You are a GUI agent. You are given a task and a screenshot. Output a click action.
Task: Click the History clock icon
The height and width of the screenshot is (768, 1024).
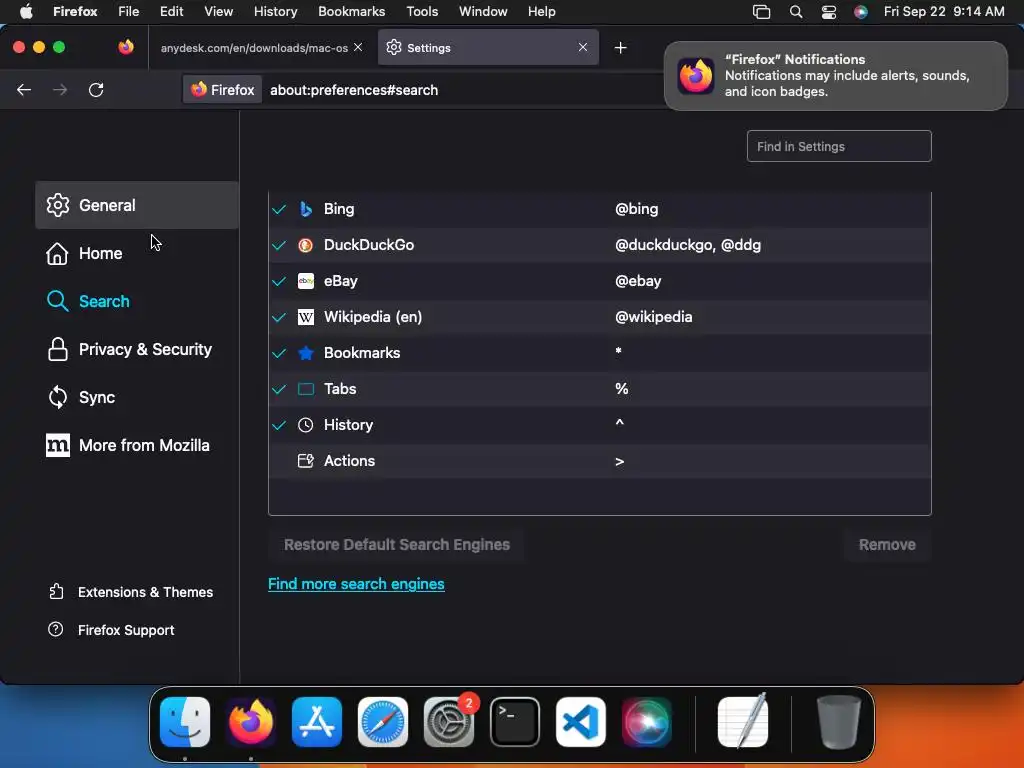coord(306,424)
